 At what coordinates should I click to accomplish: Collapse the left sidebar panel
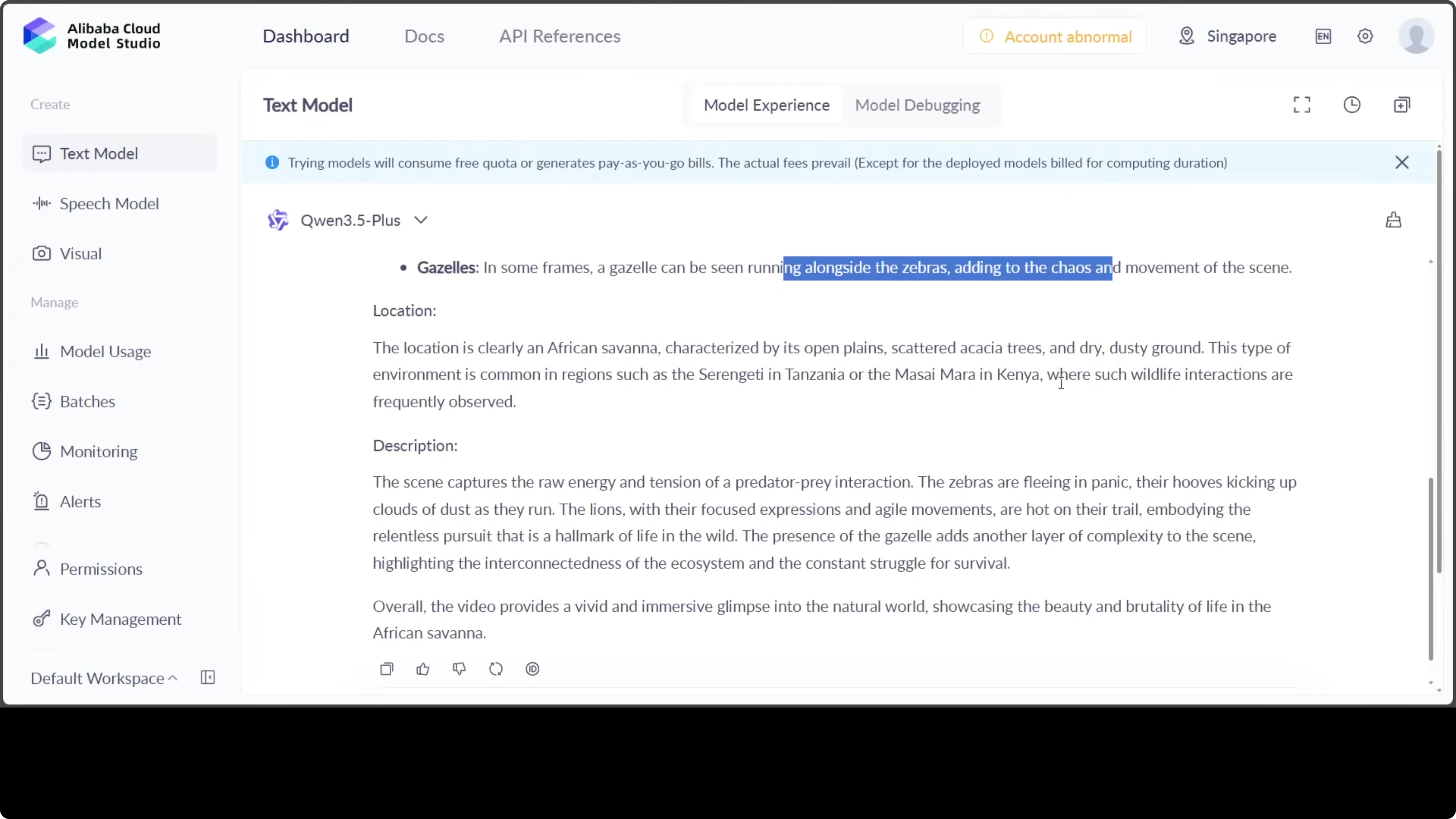tap(207, 677)
